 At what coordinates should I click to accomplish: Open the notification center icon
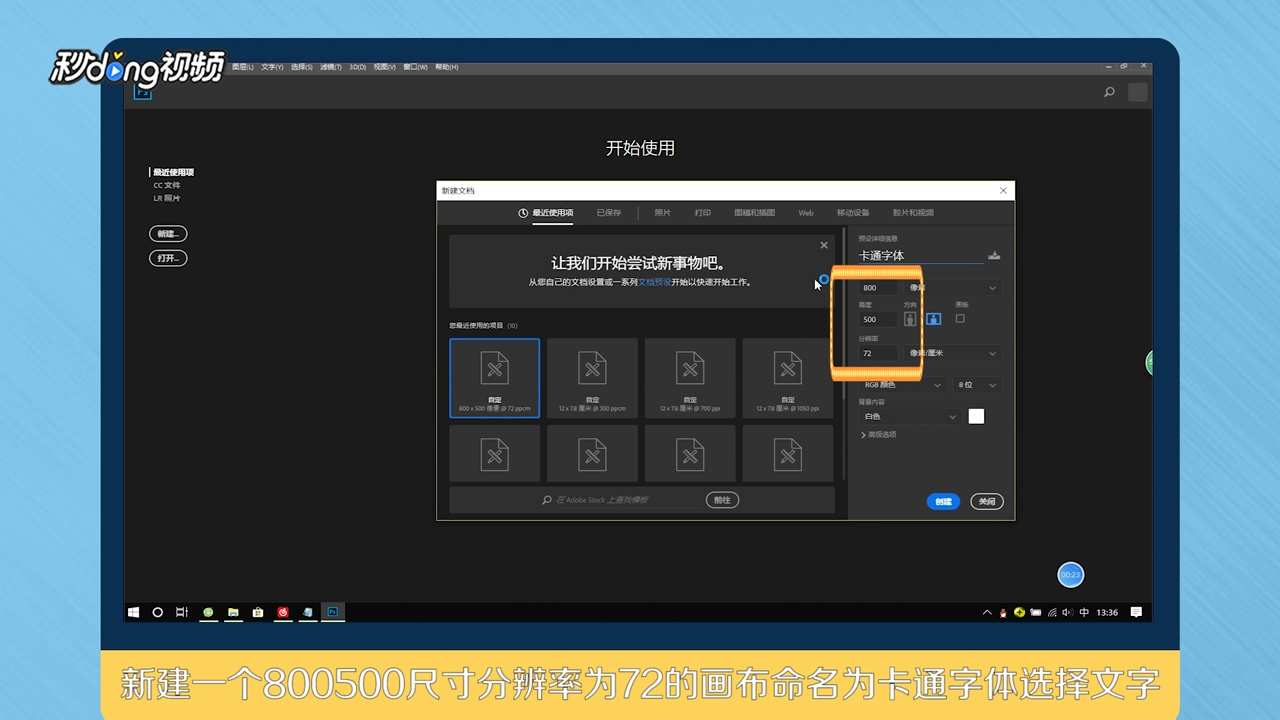[x=1136, y=612]
